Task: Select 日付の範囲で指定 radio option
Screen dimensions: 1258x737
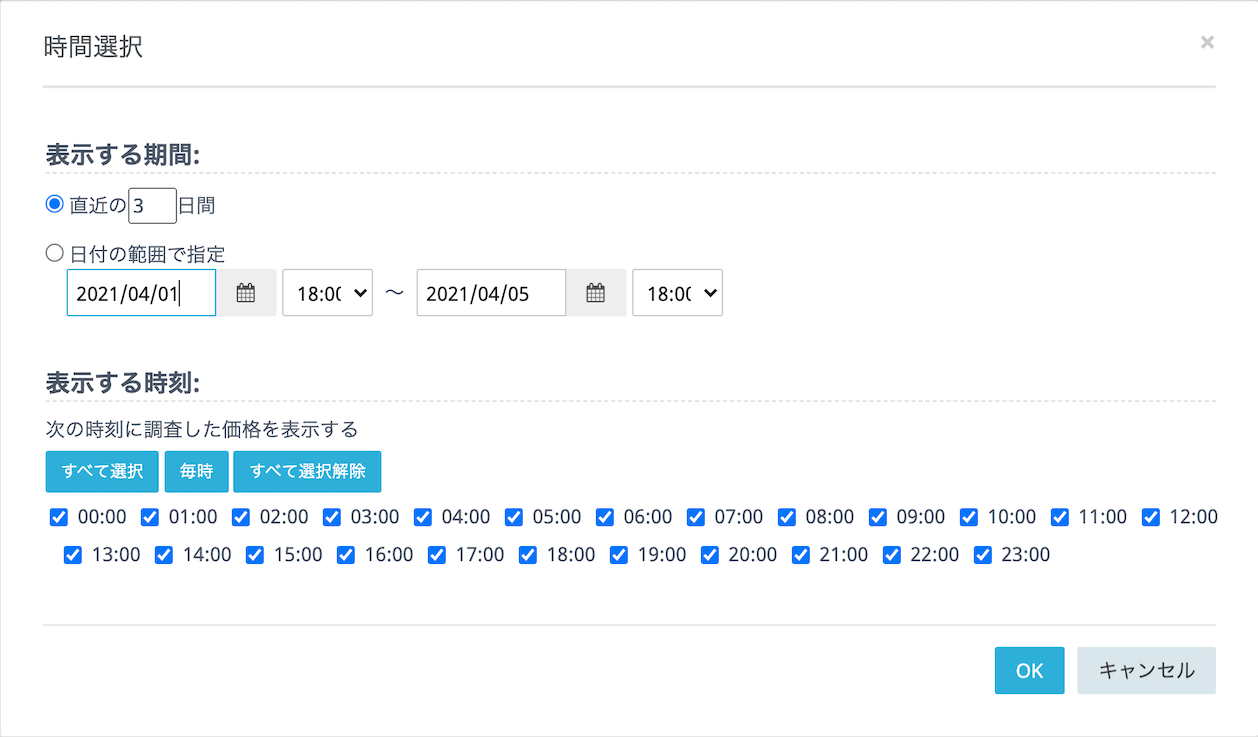Action: coord(55,253)
